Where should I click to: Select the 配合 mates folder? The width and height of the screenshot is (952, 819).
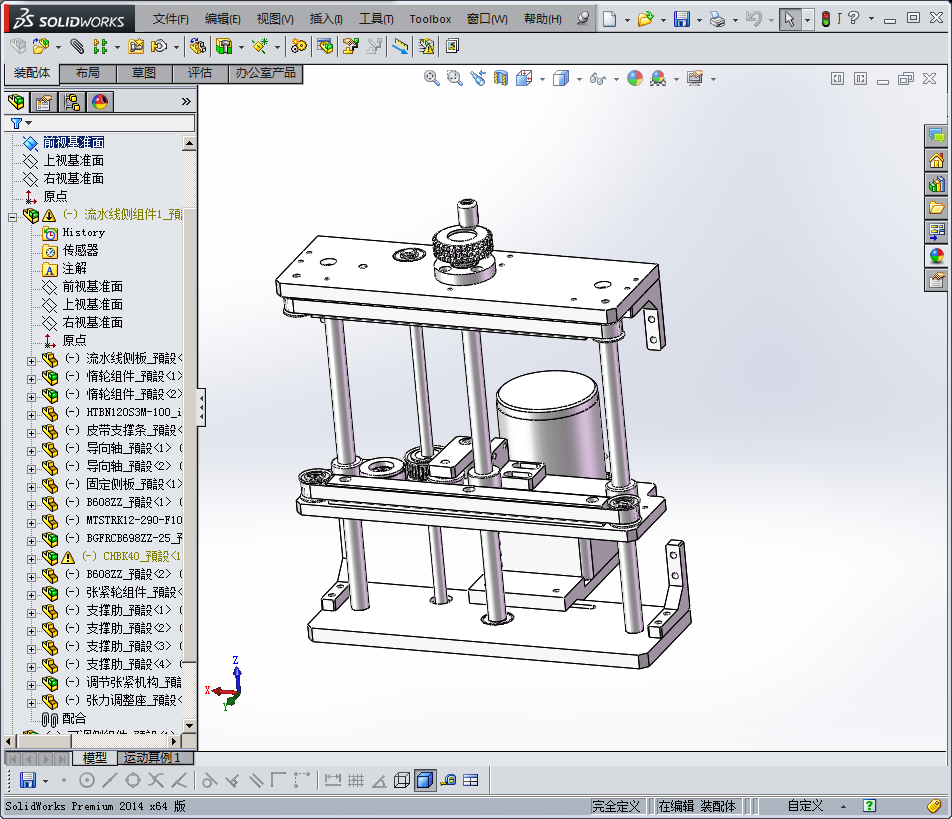coord(74,719)
